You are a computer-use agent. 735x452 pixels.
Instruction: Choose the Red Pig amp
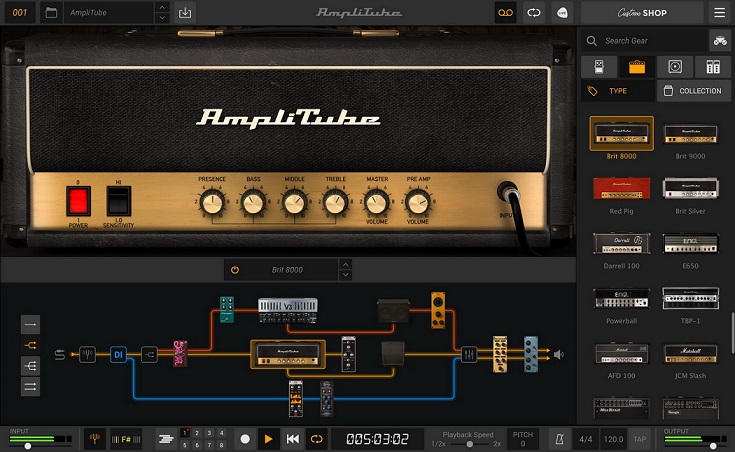click(x=622, y=188)
